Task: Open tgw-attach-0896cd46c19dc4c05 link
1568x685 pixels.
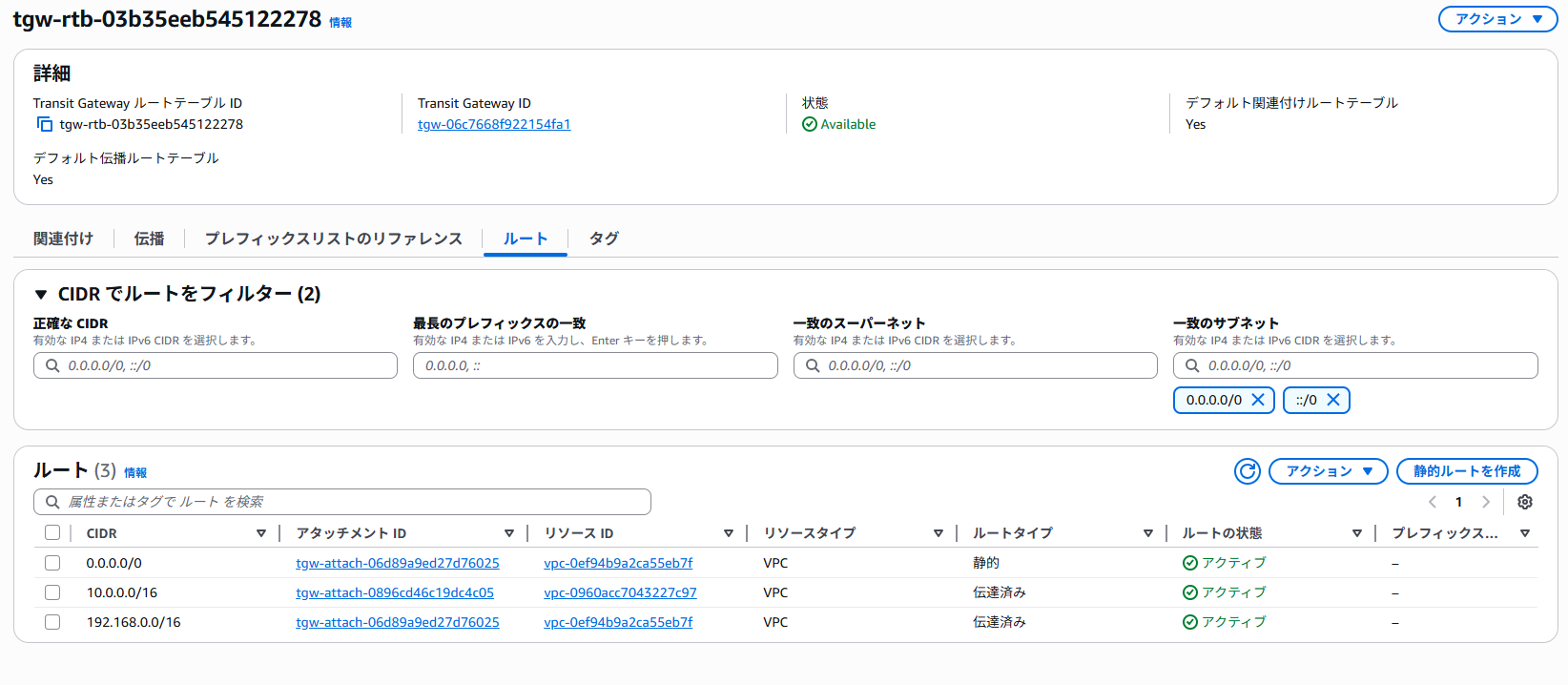Action: pos(395,592)
